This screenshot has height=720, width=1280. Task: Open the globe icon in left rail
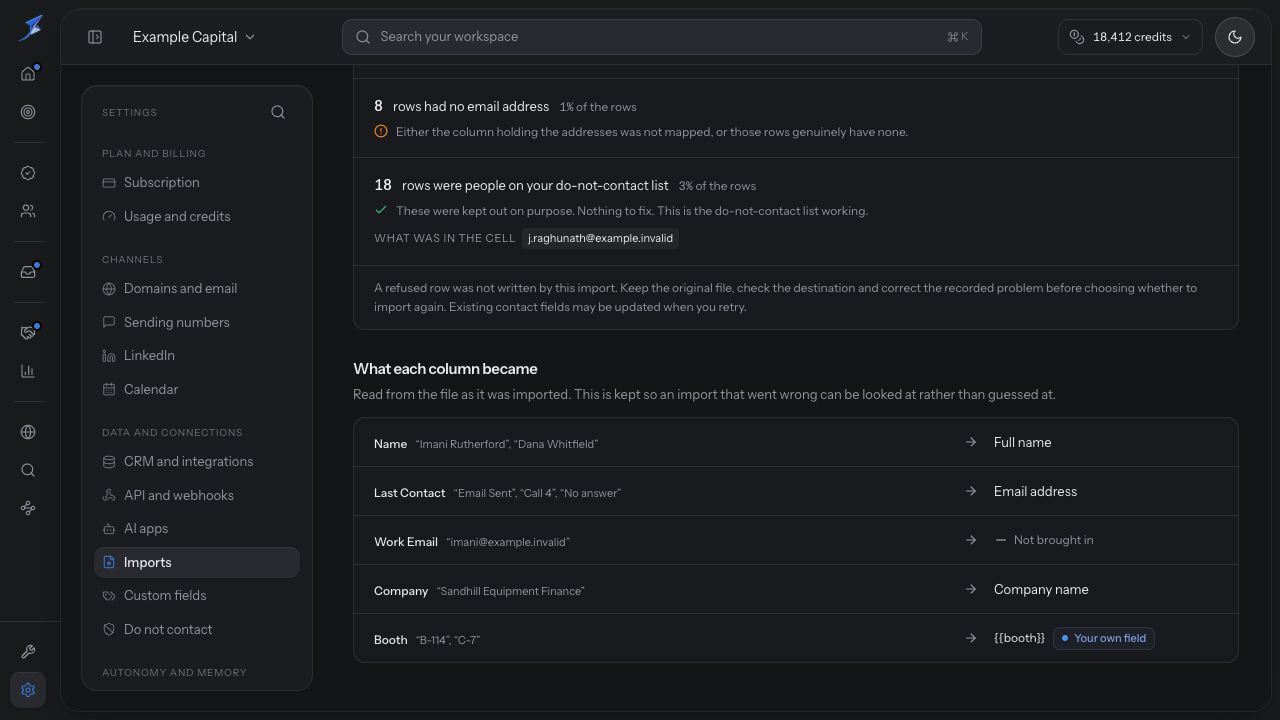[28, 432]
